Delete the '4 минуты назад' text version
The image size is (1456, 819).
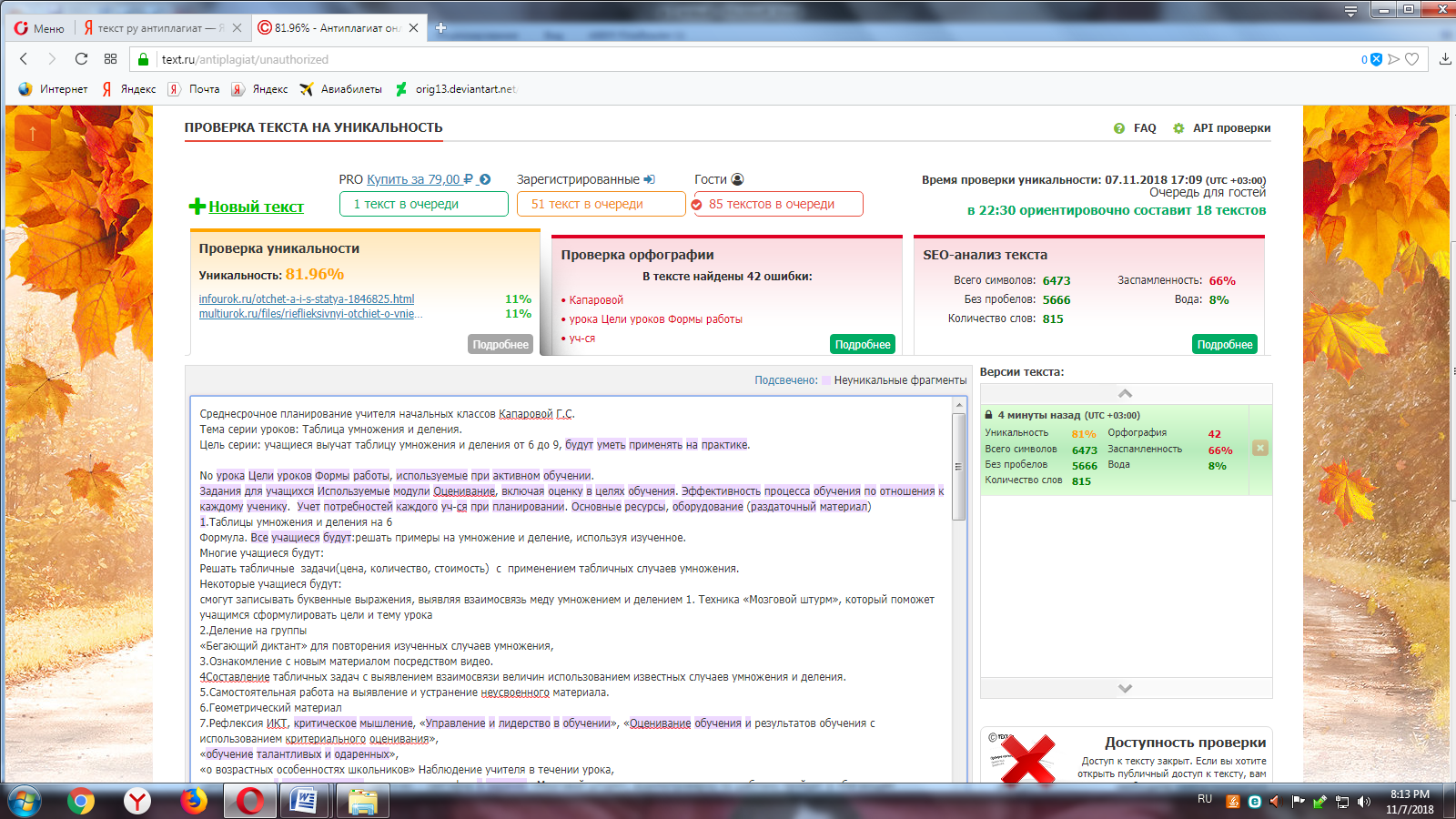tap(1260, 448)
